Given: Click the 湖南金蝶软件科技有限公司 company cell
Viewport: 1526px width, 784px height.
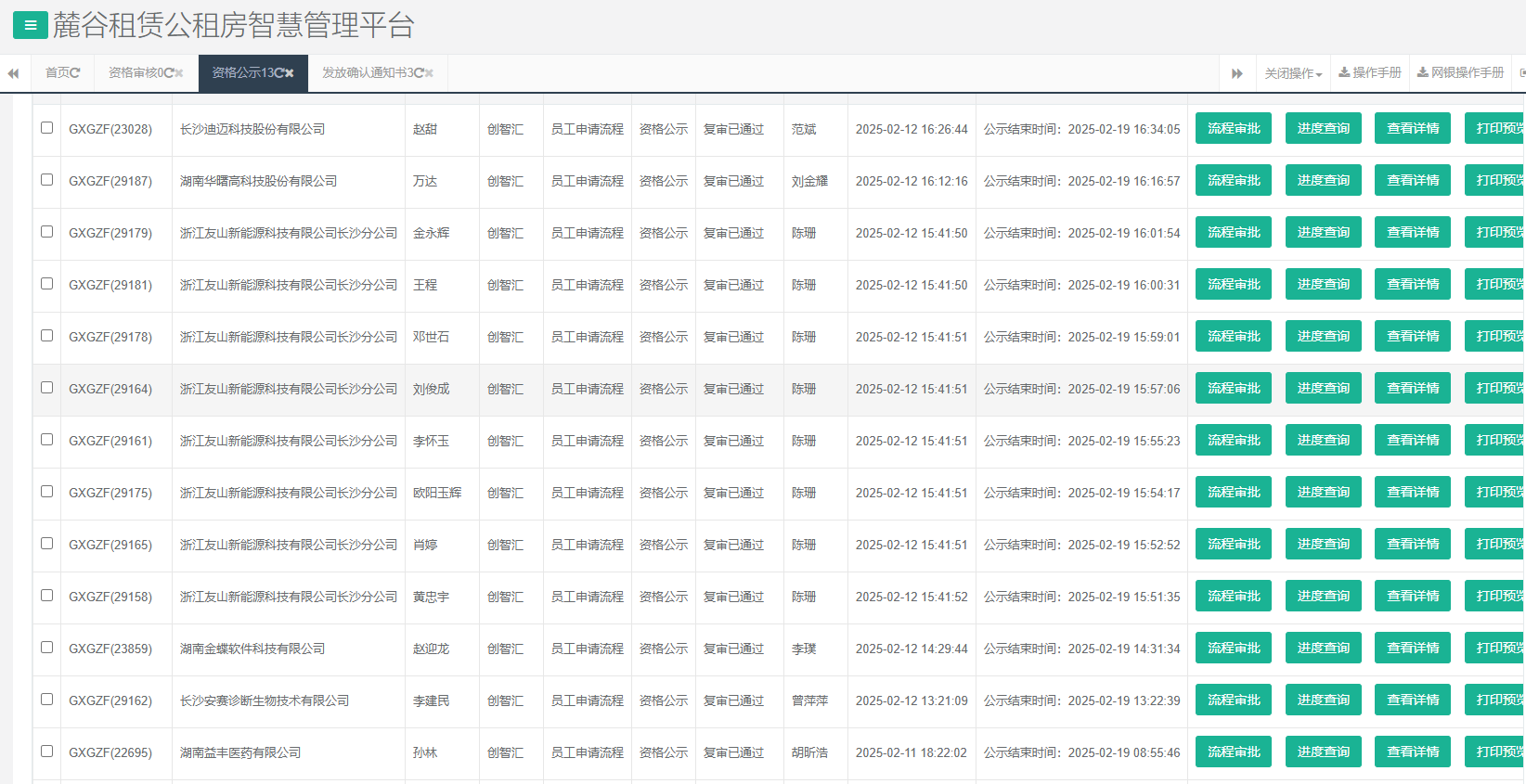Looking at the screenshot, I should point(252,649).
